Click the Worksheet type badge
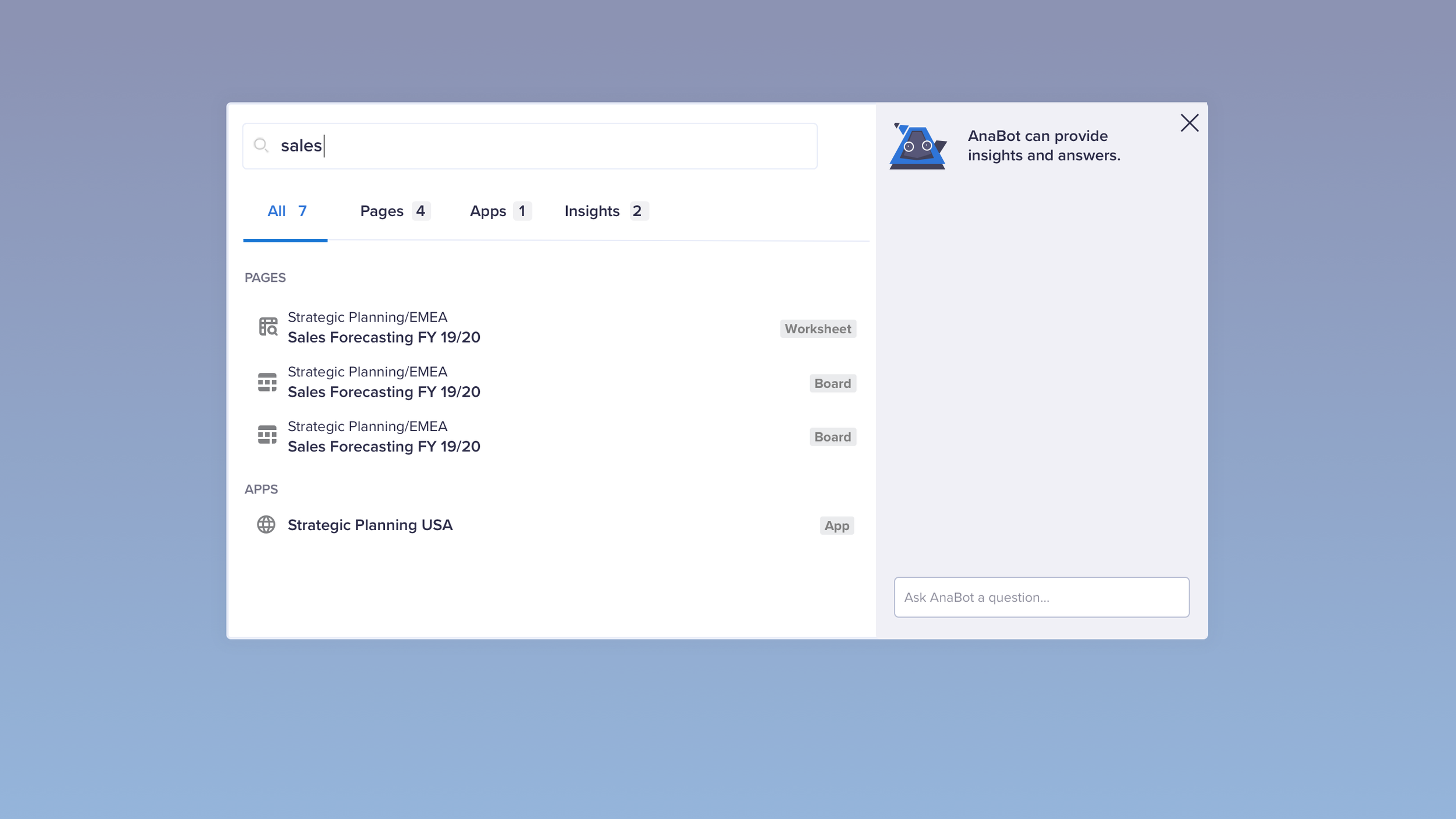Screen dimensions: 1456x819 pyautogui.click(x=818, y=329)
